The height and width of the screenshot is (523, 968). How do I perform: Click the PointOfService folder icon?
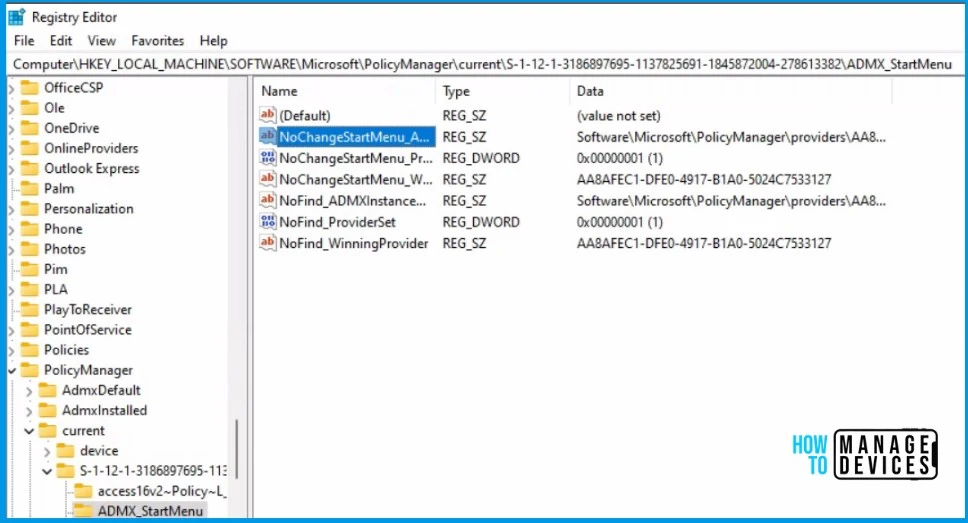pyautogui.click(x=29, y=330)
